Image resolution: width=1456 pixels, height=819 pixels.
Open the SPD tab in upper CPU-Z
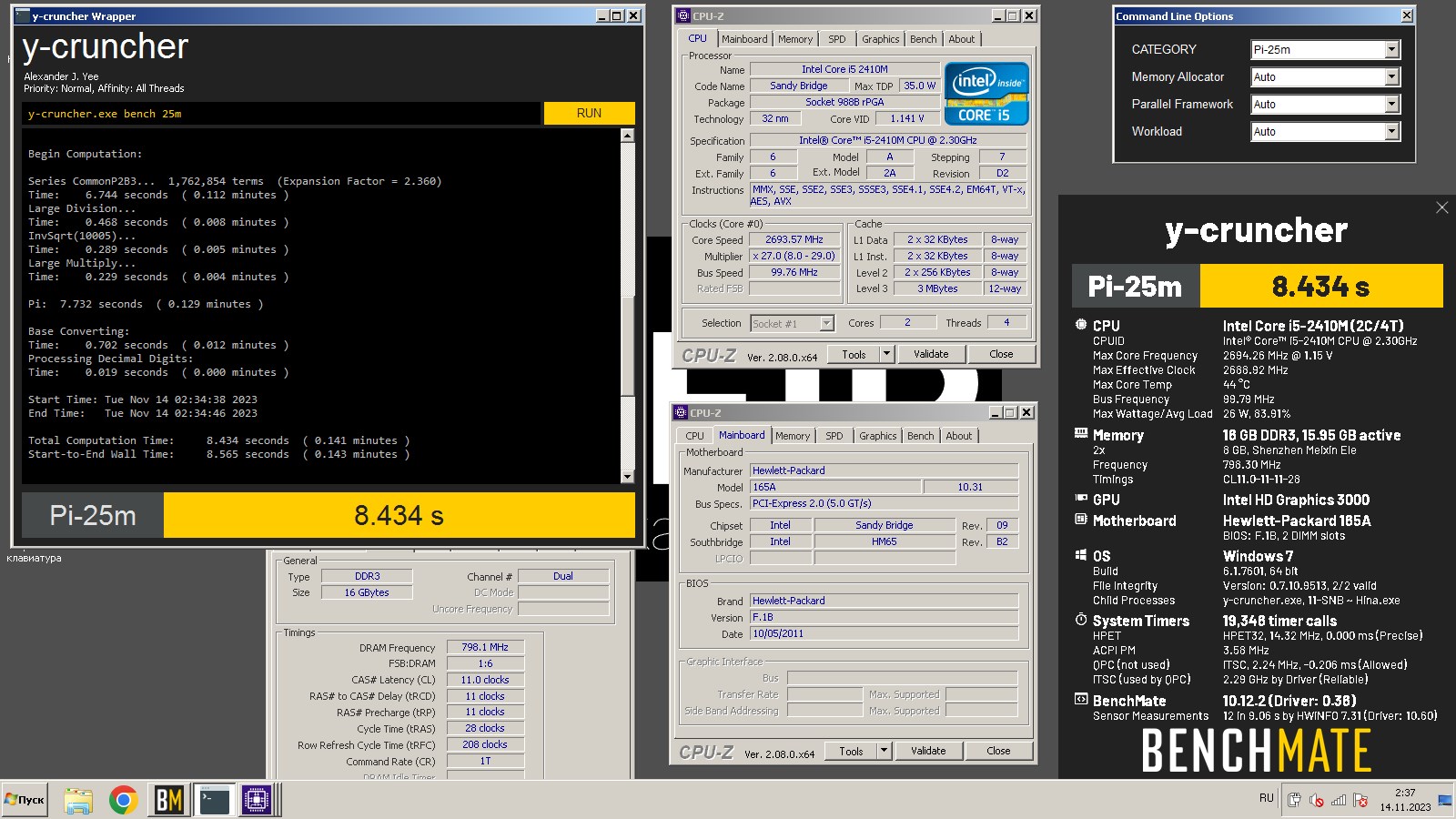pos(837,39)
